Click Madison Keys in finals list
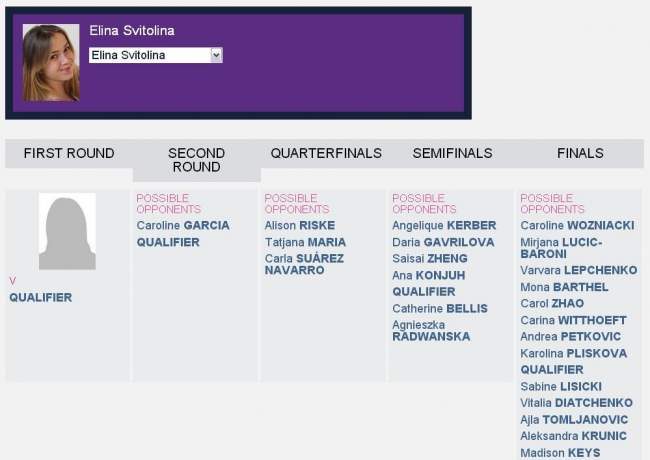Screen dimensions: 650x460 [560, 452]
